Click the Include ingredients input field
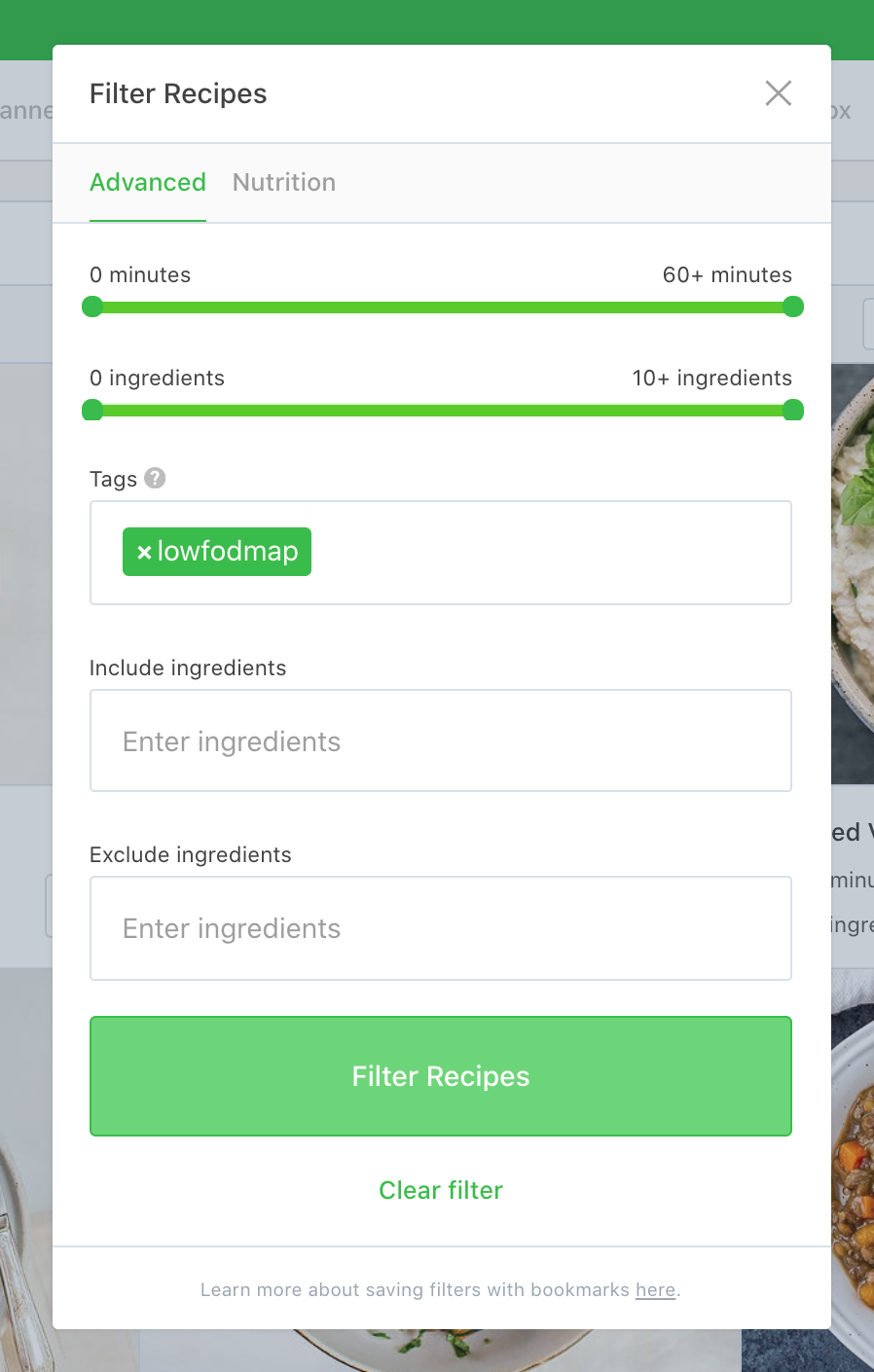 point(440,740)
